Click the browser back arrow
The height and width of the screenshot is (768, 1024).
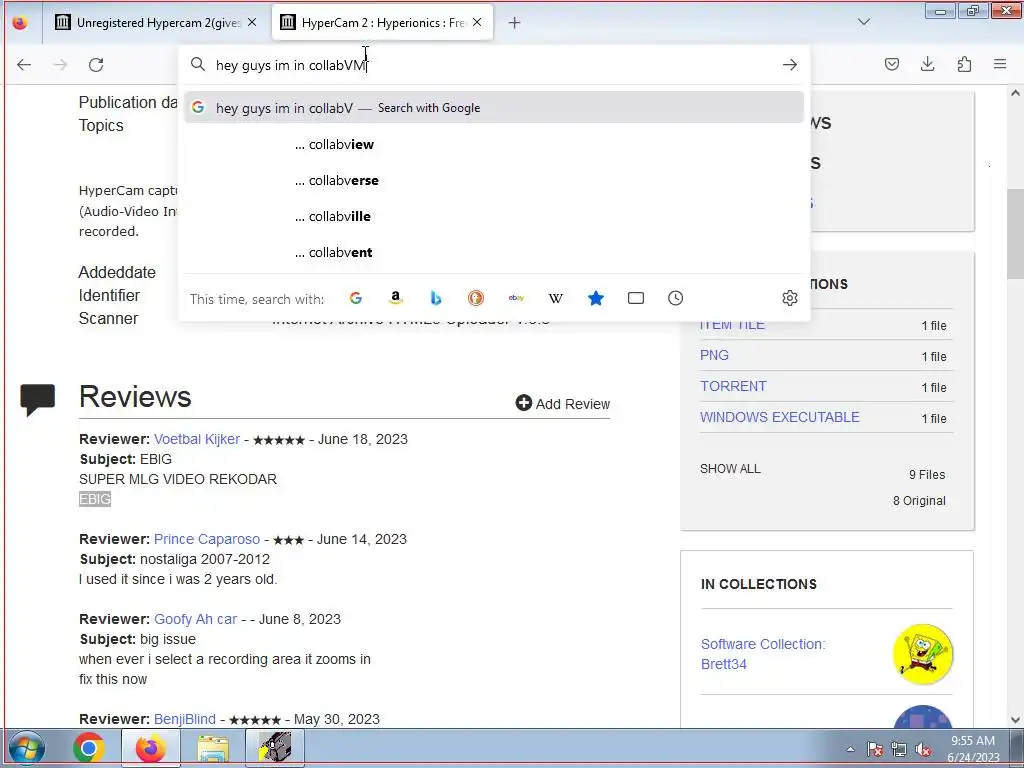pyautogui.click(x=24, y=65)
